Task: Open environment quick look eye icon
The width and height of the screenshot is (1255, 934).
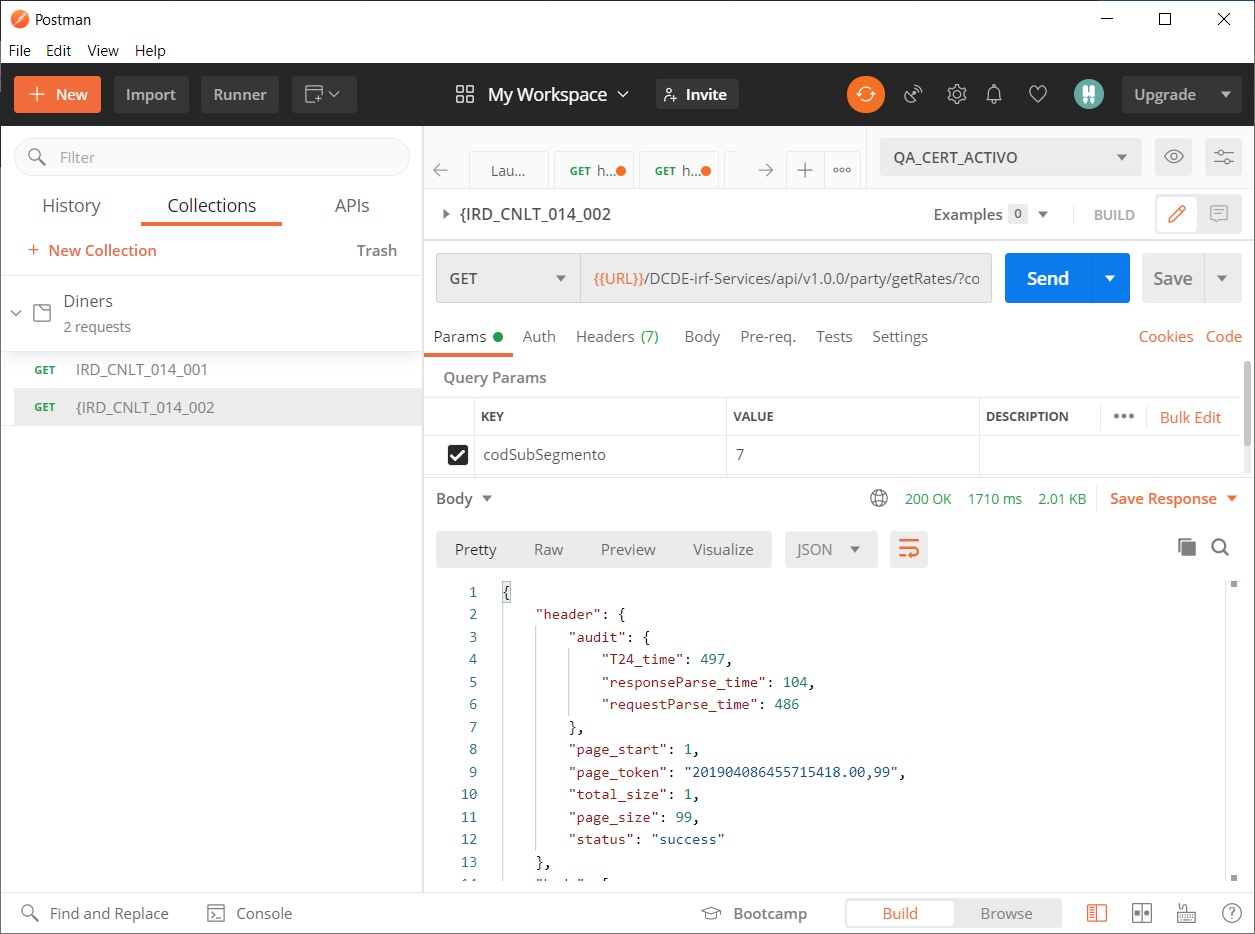Action: point(1173,157)
